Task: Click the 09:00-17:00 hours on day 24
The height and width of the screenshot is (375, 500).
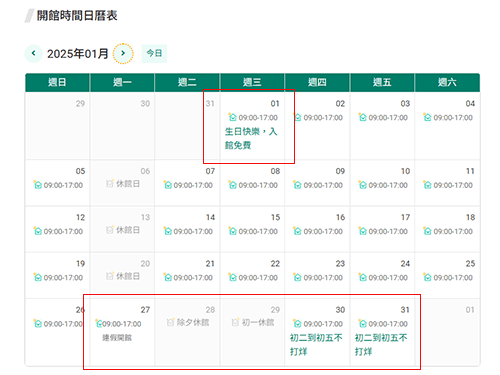Action: (388, 278)
